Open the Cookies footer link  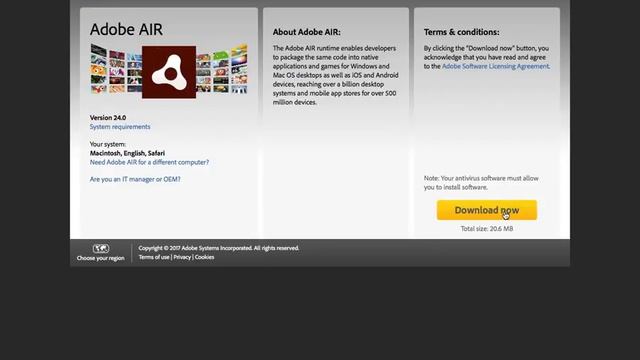[204, 257]
